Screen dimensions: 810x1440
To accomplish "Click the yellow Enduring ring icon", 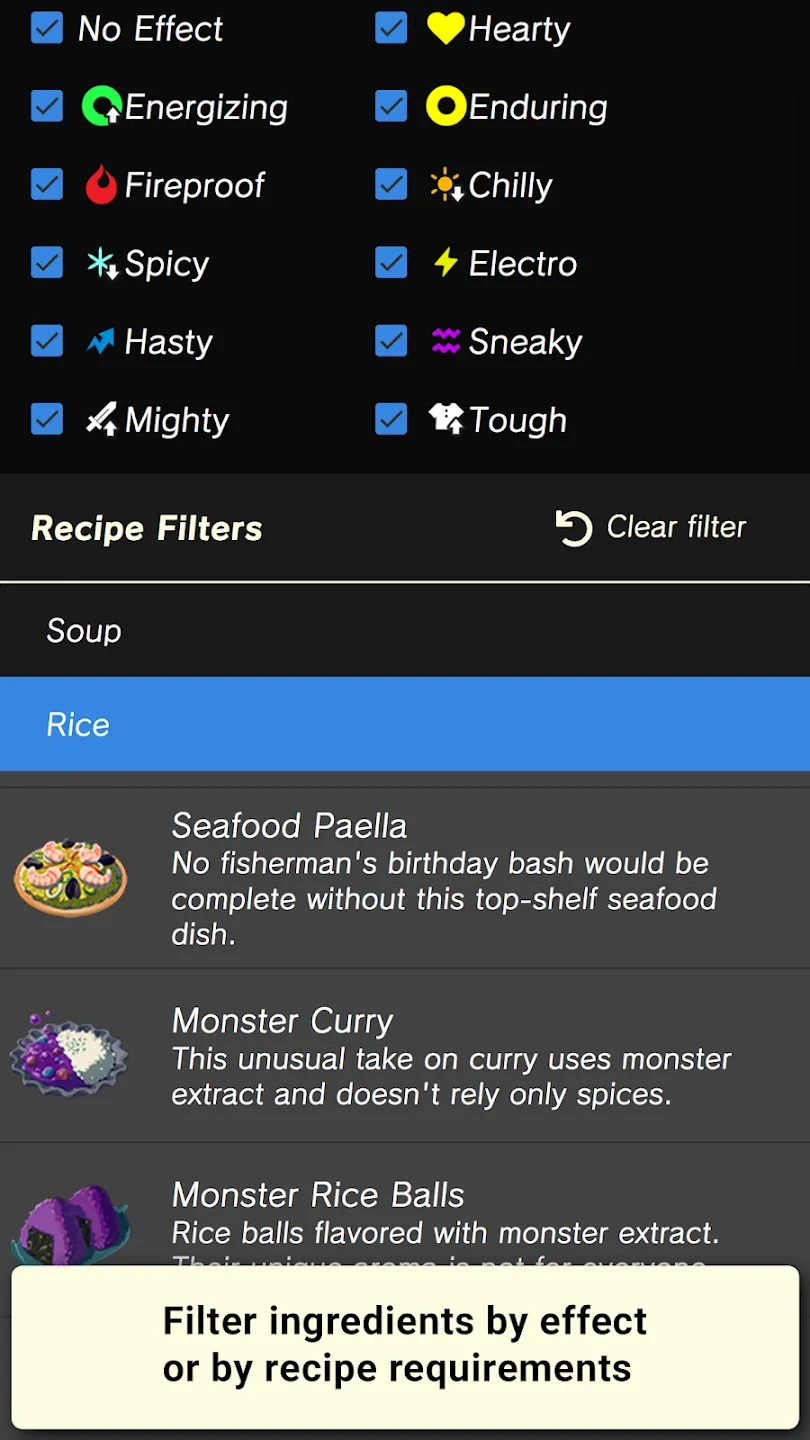I will (x=445, y=106).
